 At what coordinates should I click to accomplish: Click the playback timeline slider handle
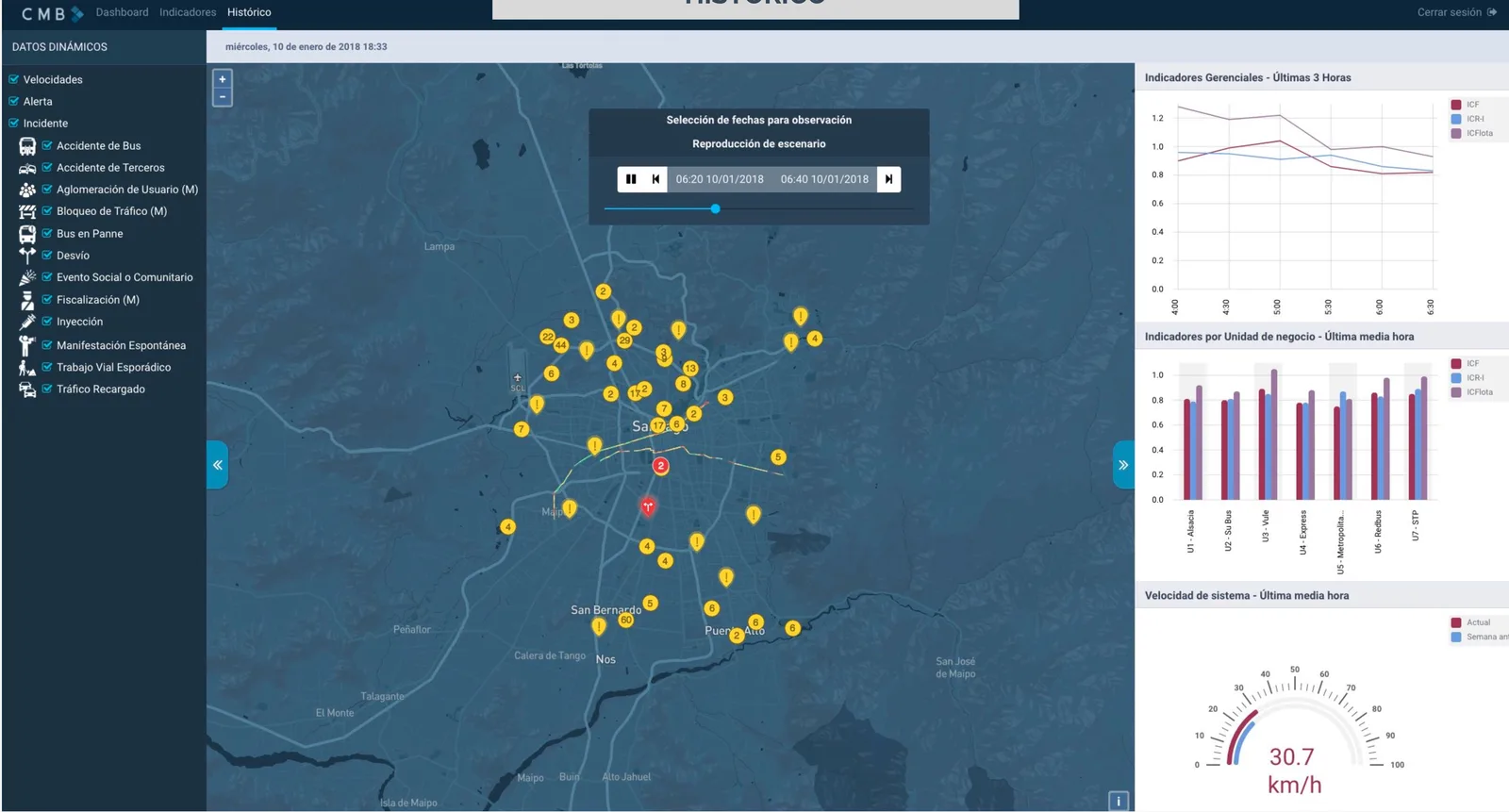point(715,208)
